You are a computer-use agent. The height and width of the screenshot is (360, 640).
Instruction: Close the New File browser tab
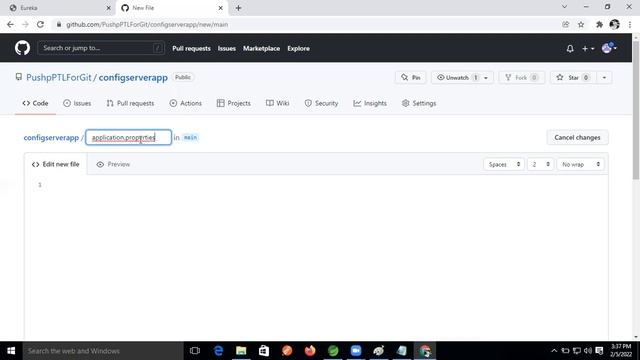coord(220,8)
